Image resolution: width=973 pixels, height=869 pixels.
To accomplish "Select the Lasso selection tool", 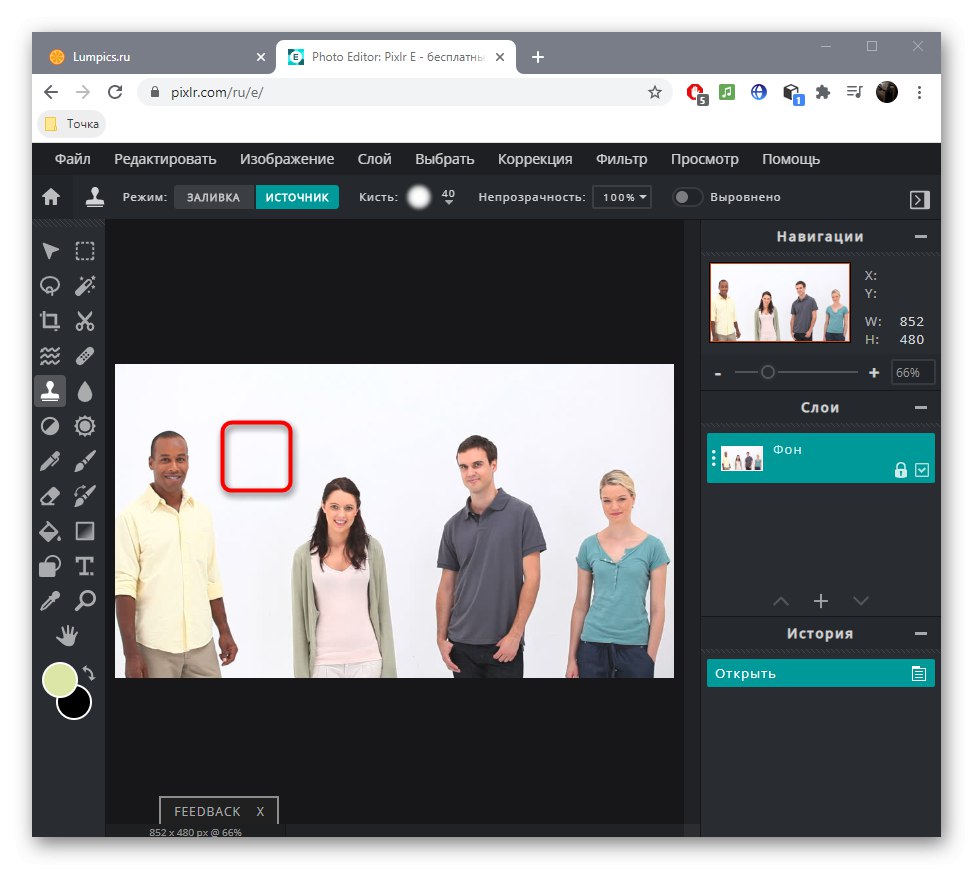I will [50, 286].
